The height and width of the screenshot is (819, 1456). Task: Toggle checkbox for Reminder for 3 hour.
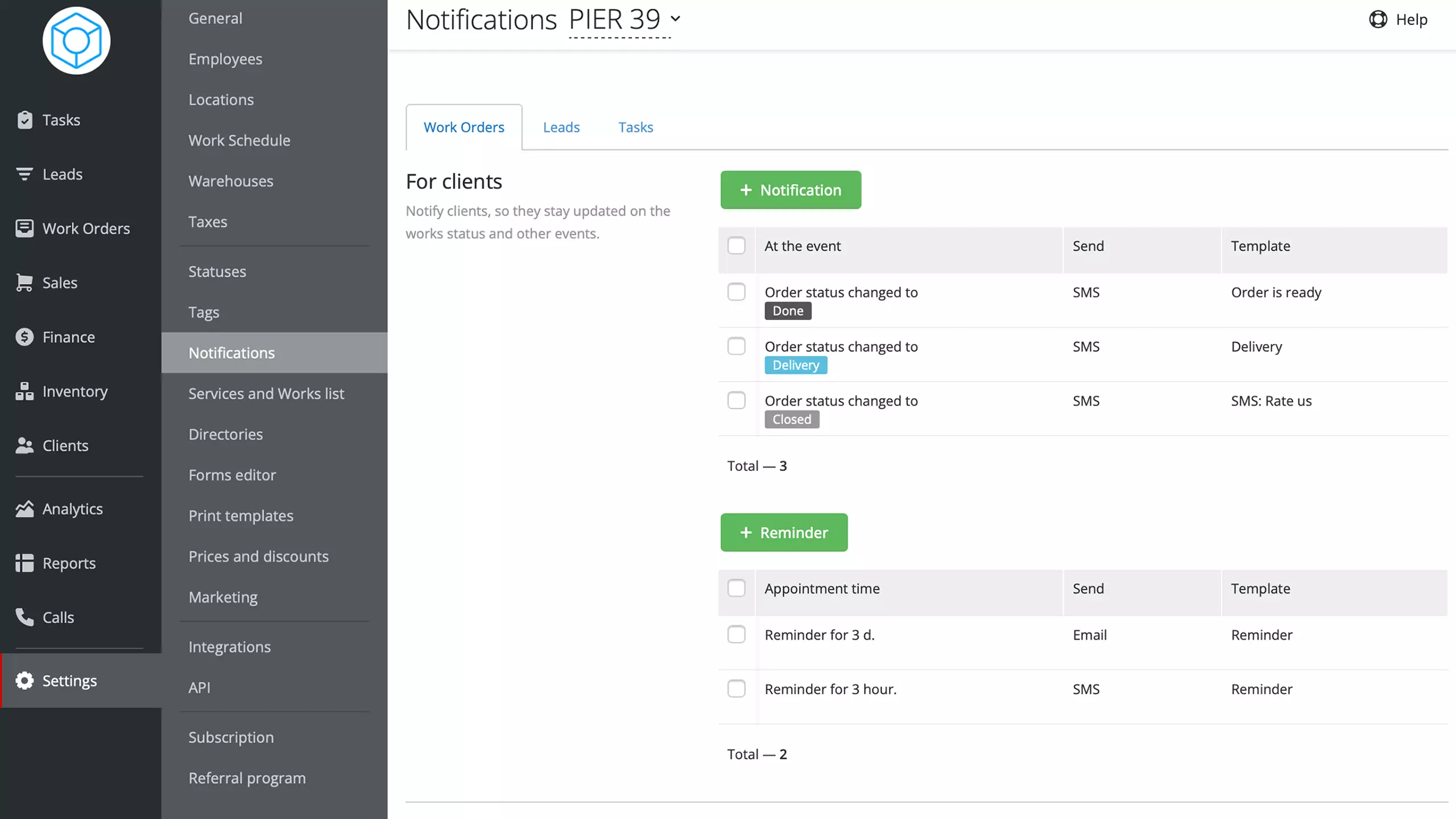[736, 688]
